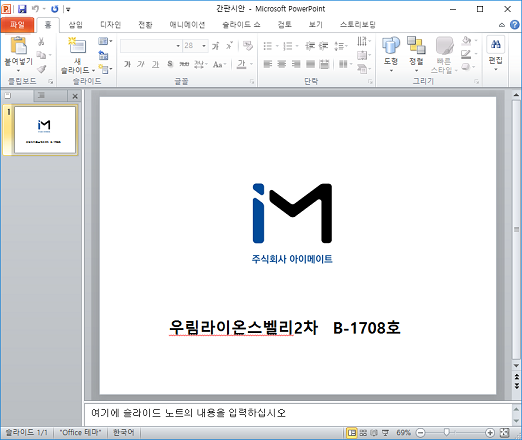Switch to the Transitions (전환) tab
522x440 pixels.
pos(145,25)
